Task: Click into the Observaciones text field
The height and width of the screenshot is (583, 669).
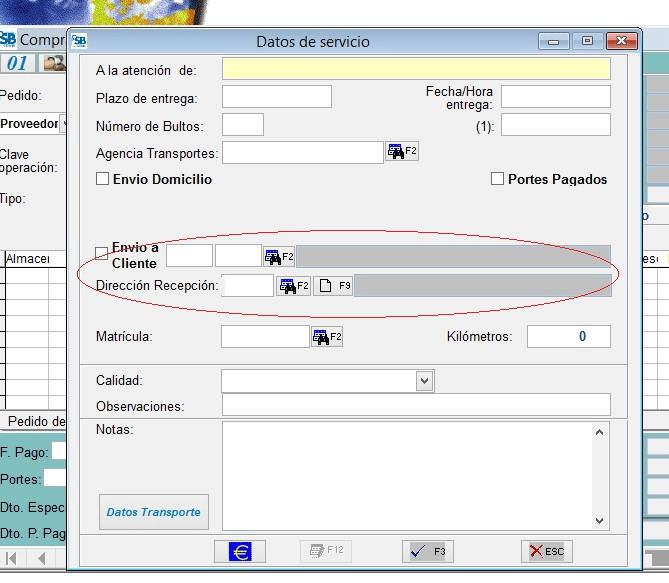Action: point(415,405)
